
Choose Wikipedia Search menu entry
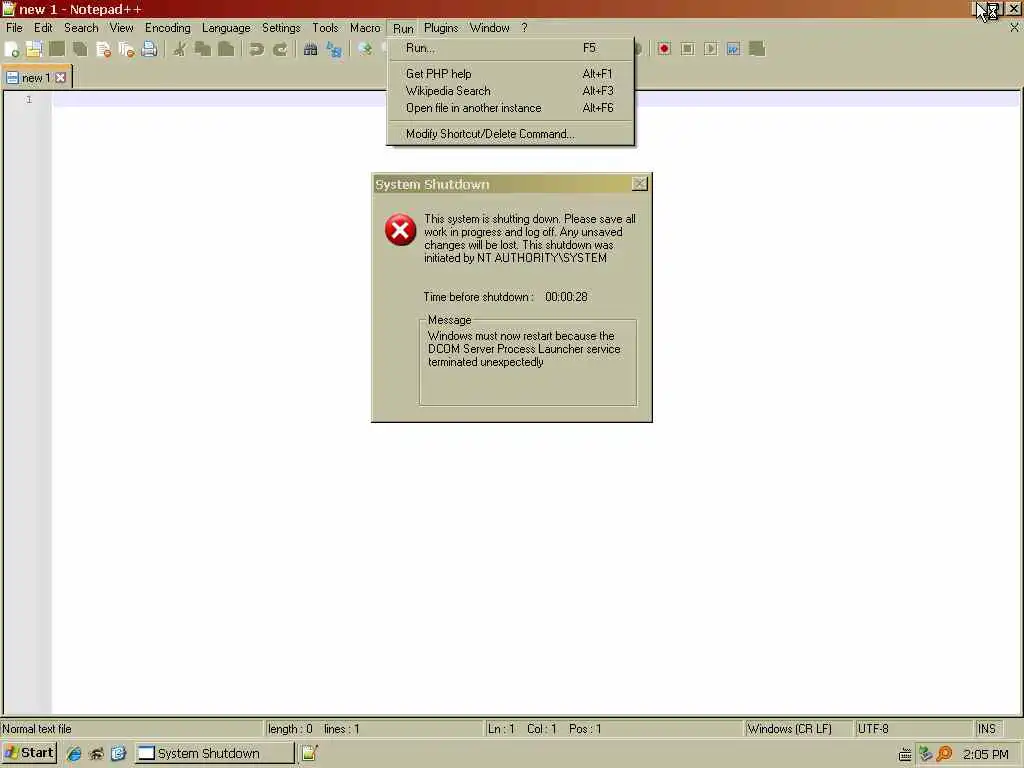(510, 91)
